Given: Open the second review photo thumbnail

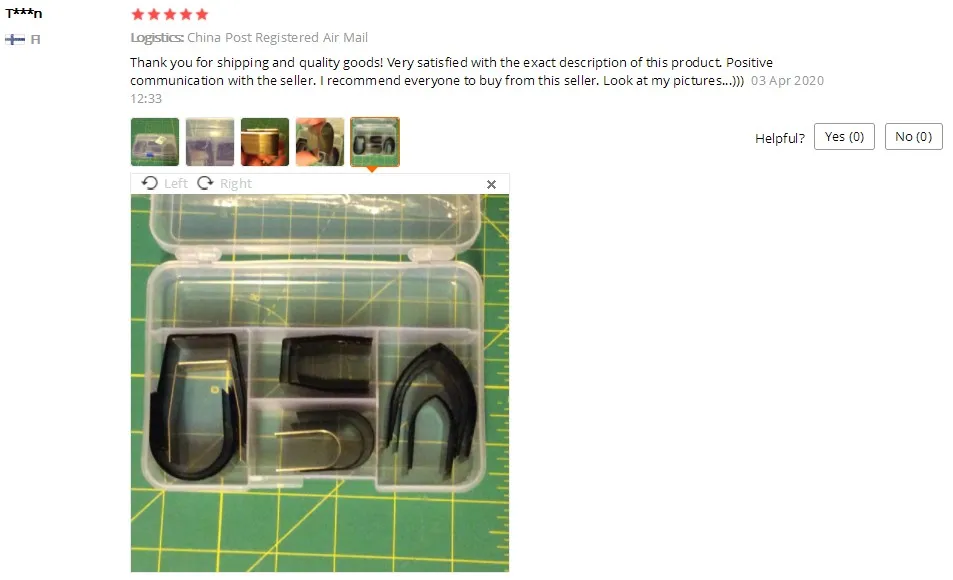Looking at the screenshot, I should (x=210, y=142).
